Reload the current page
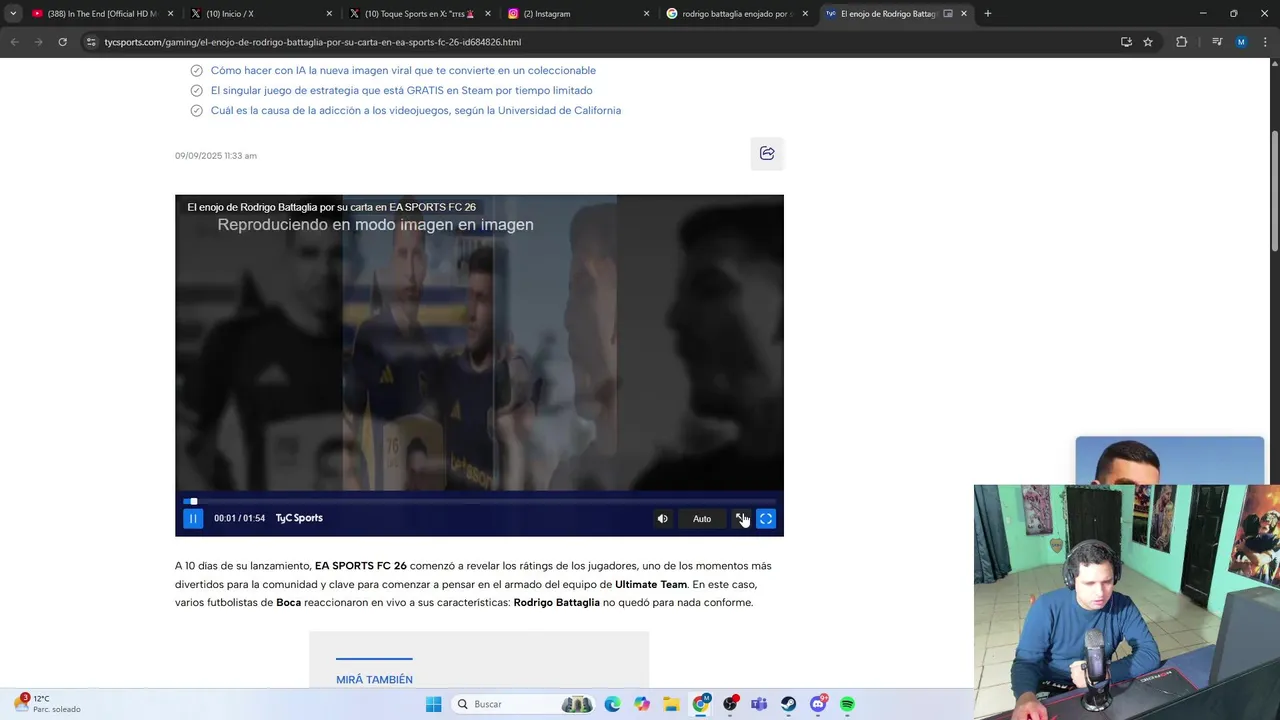This screenshot has width=1280, height=720. coord(62,42)
